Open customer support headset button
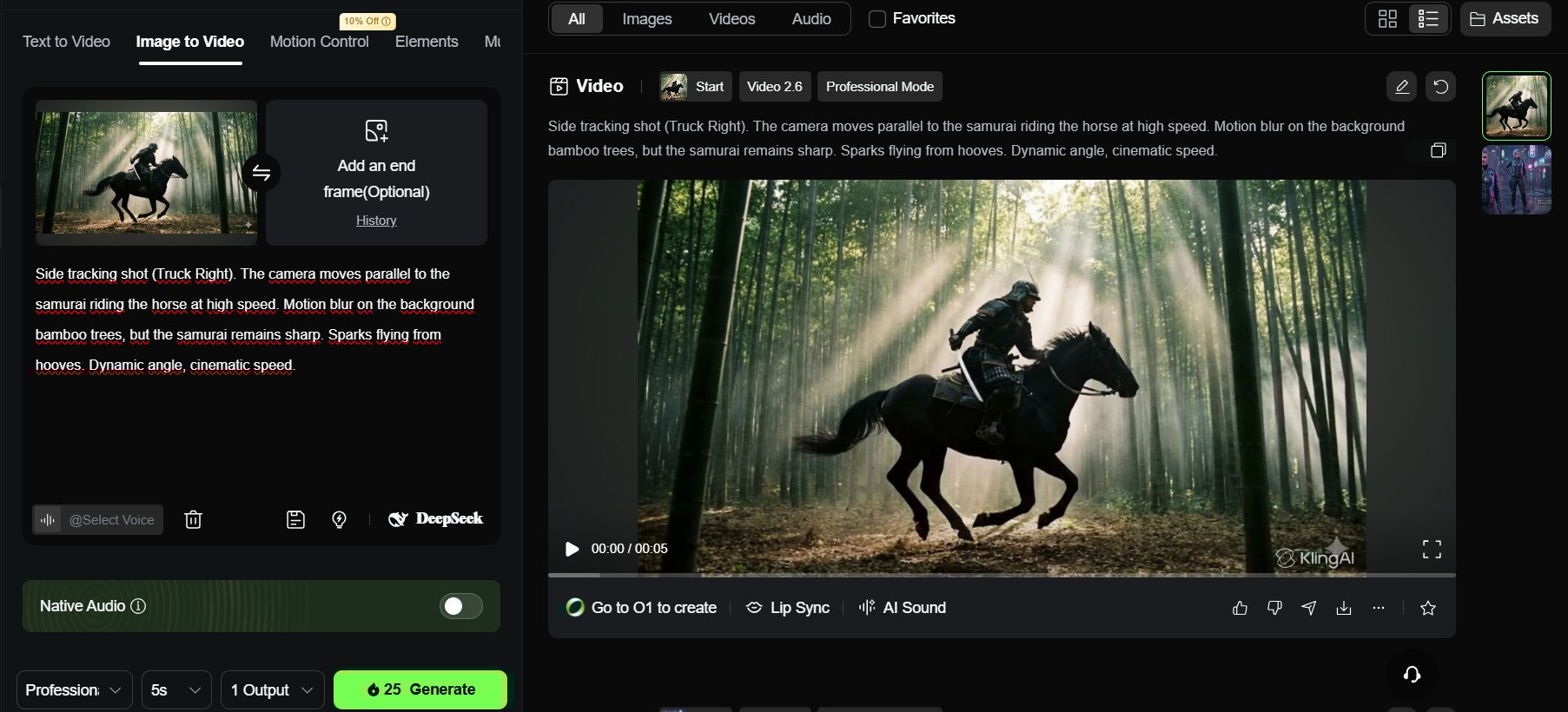The width and height of the screenshot is (1568, 712). pyautogui.click(x=1412, y=674)
